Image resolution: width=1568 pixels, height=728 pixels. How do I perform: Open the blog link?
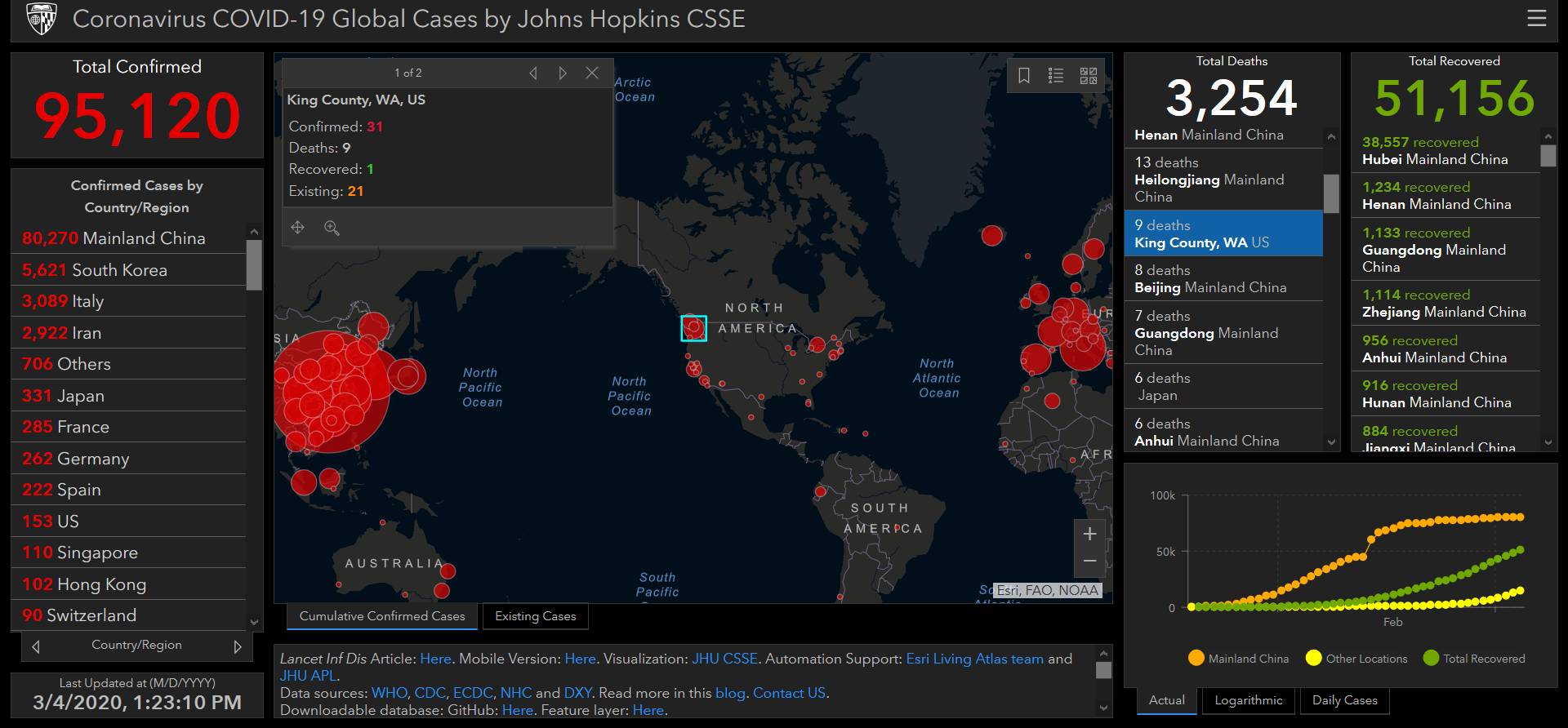[x=730, y=693]
